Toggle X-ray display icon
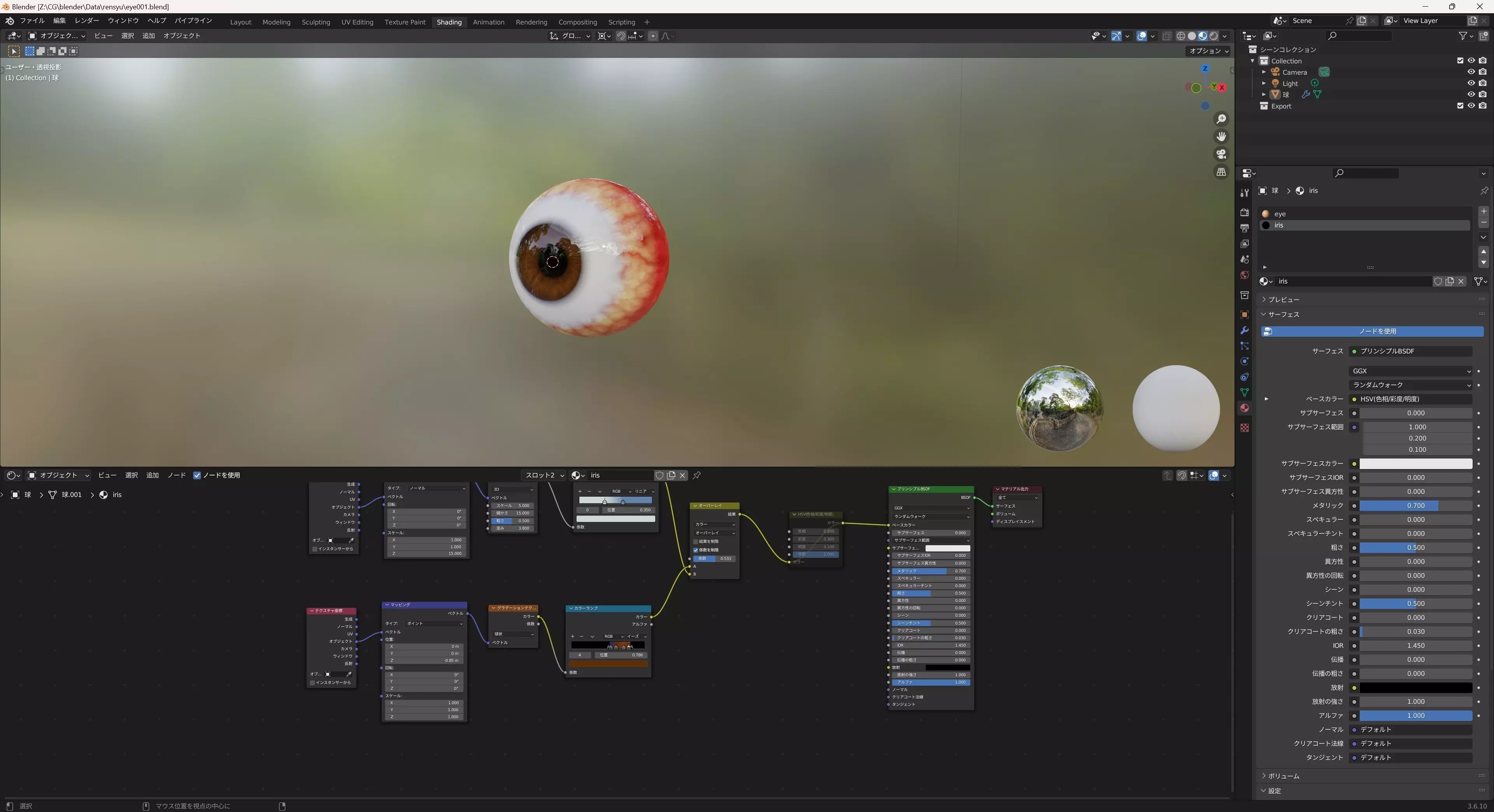 point(1166,36)
